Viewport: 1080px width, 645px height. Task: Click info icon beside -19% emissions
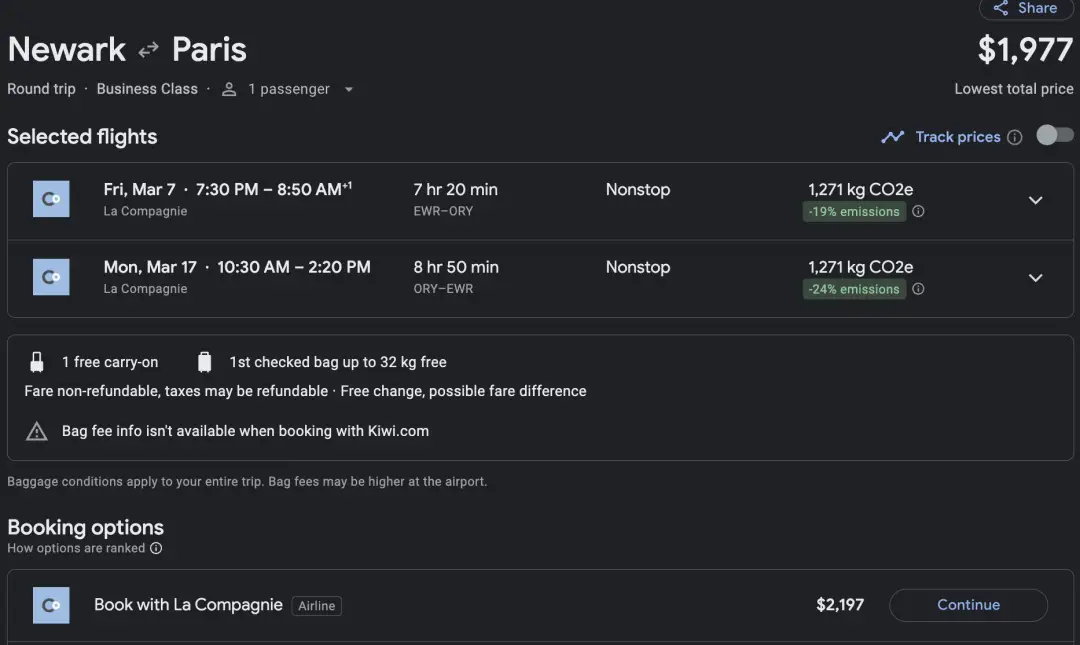point(918,212)
